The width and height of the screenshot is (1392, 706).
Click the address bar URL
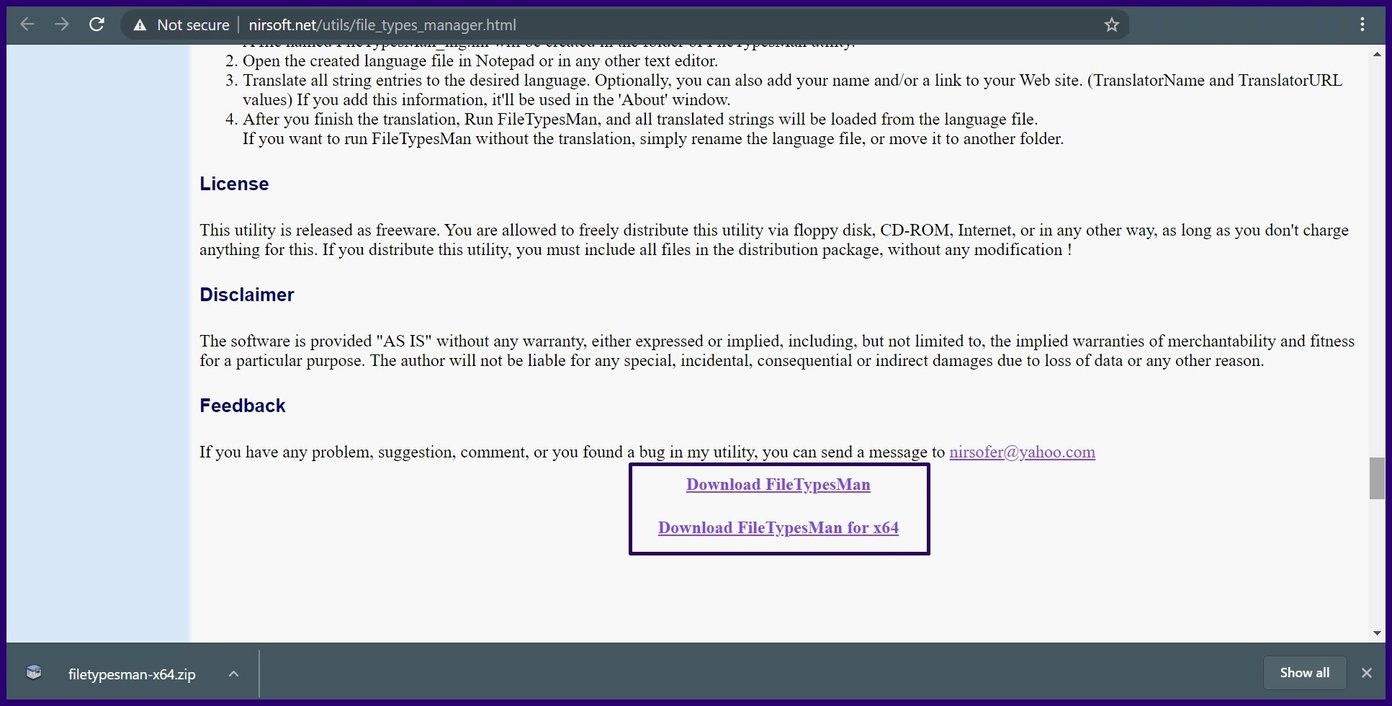click(382, 25)
